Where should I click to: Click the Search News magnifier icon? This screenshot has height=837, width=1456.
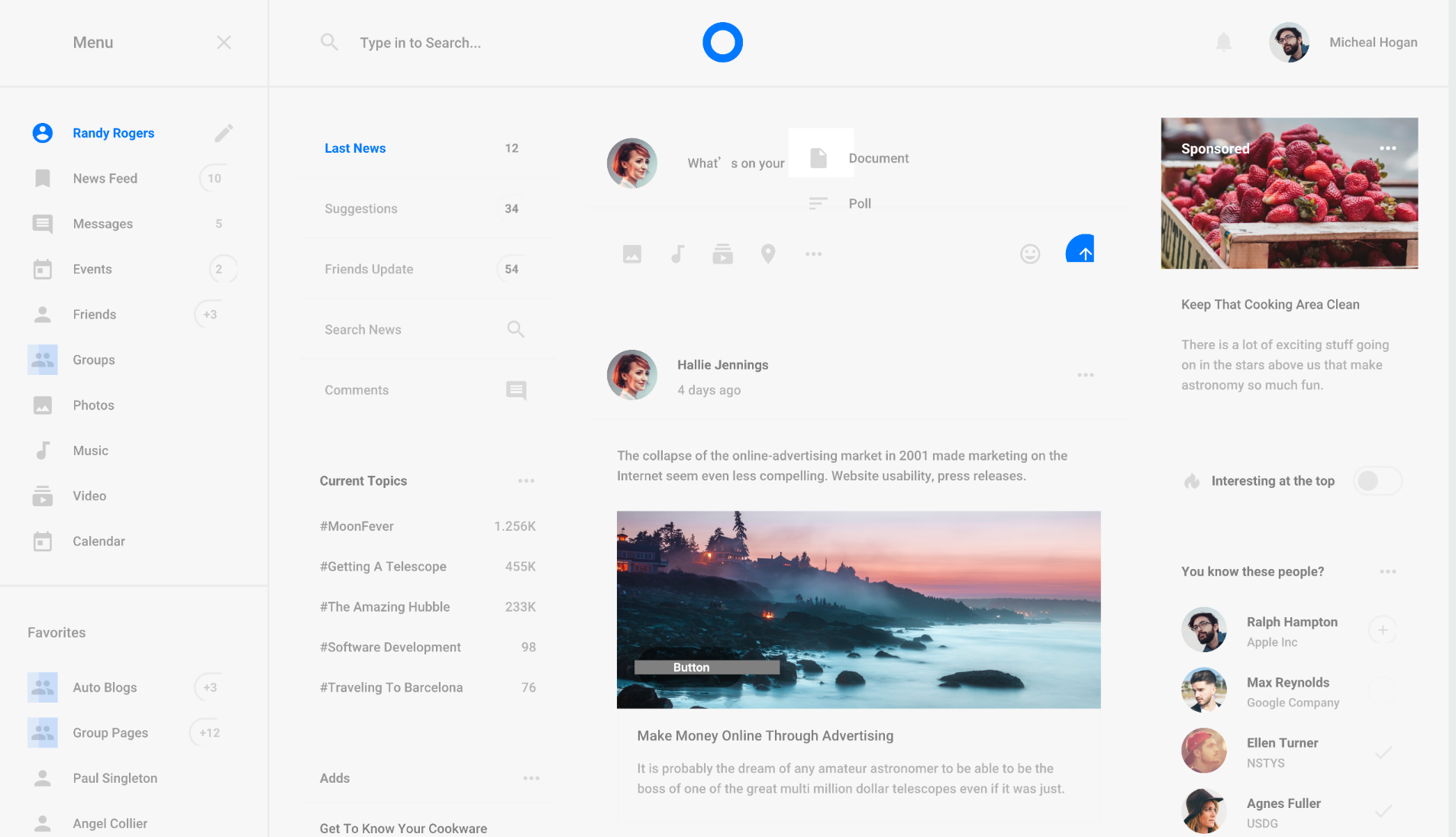tap(515, 329)
